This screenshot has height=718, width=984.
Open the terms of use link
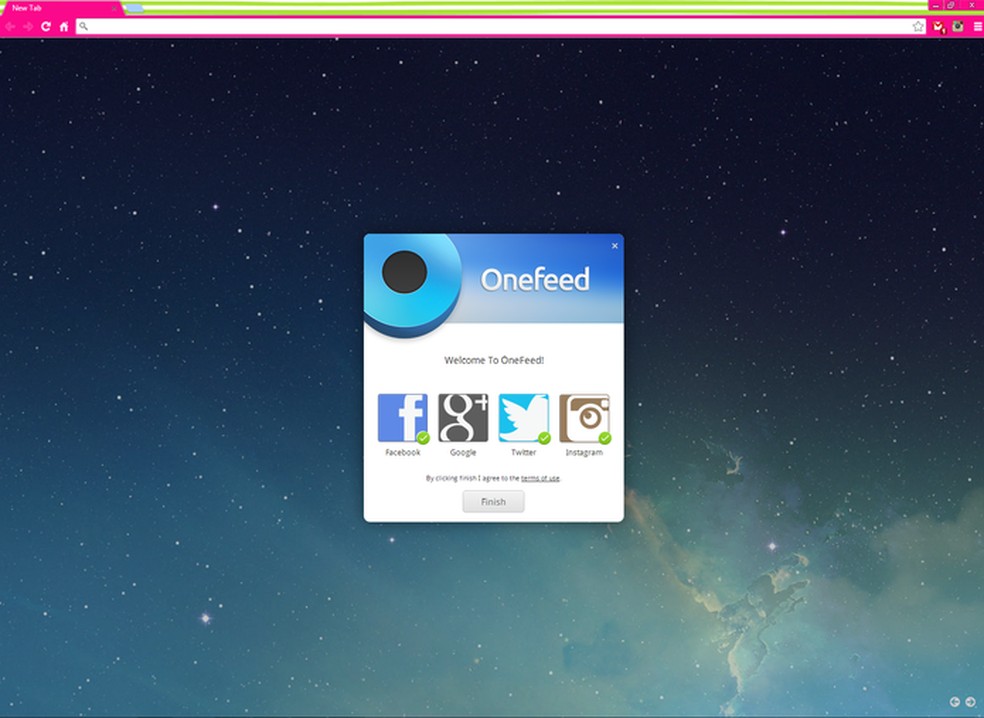coord(540,478)
